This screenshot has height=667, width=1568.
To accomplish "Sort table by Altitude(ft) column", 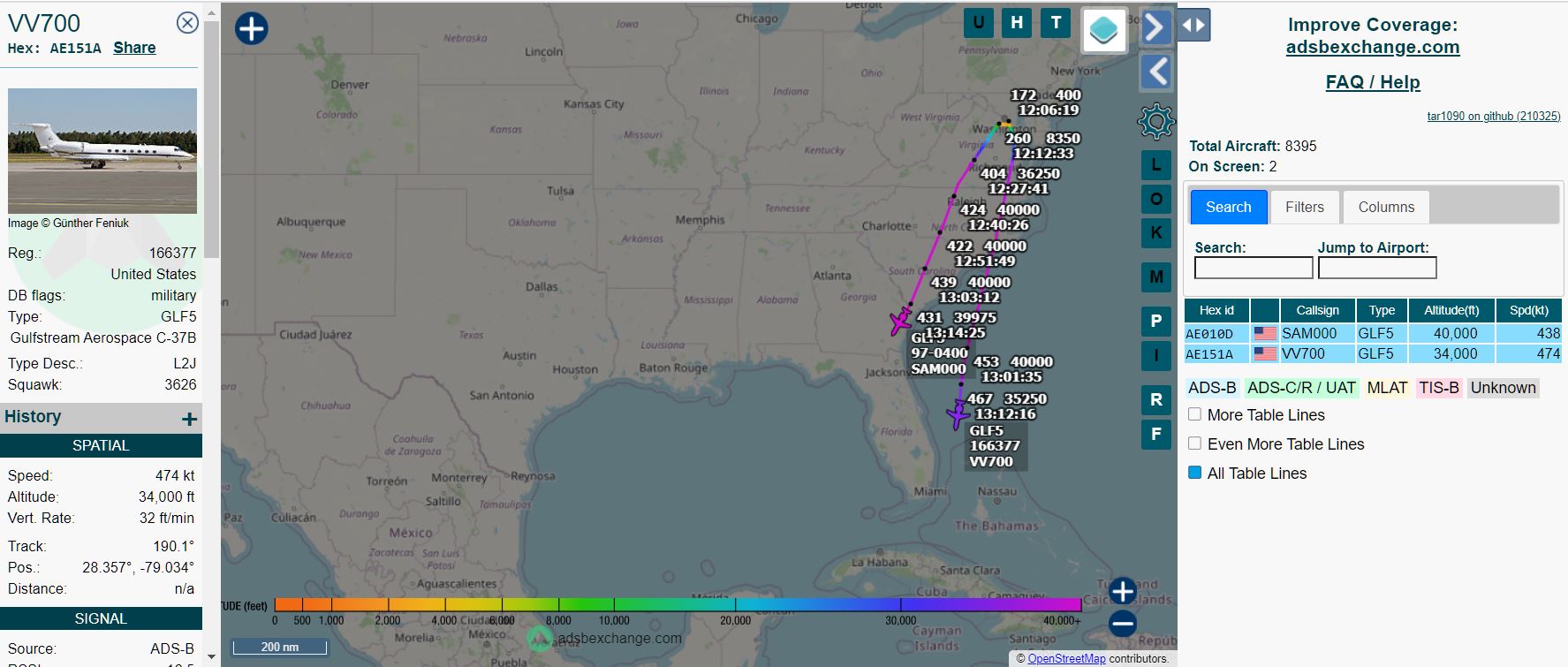I will click(x=1451, y=310).
